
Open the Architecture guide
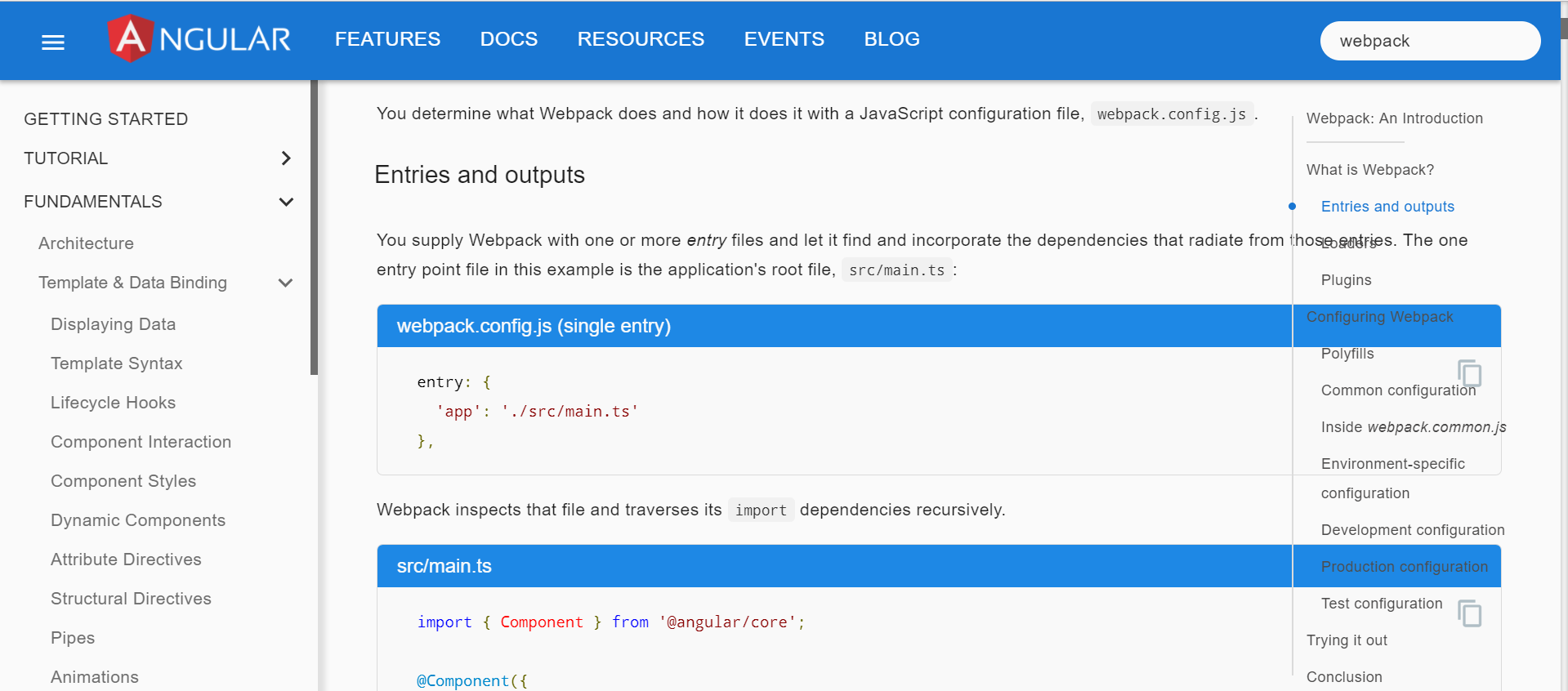pyautogui.click(x=86, y=243)
